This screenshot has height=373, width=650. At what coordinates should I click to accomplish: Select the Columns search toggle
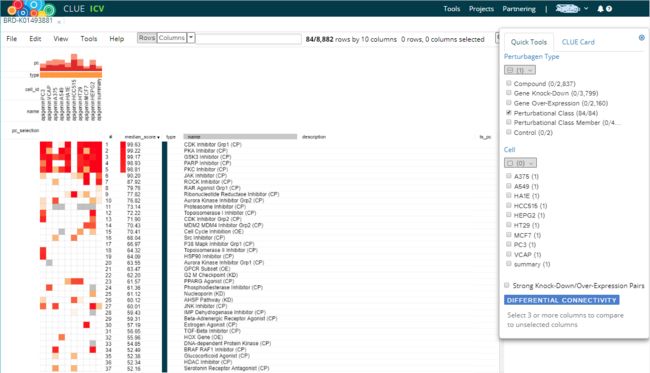172,38
